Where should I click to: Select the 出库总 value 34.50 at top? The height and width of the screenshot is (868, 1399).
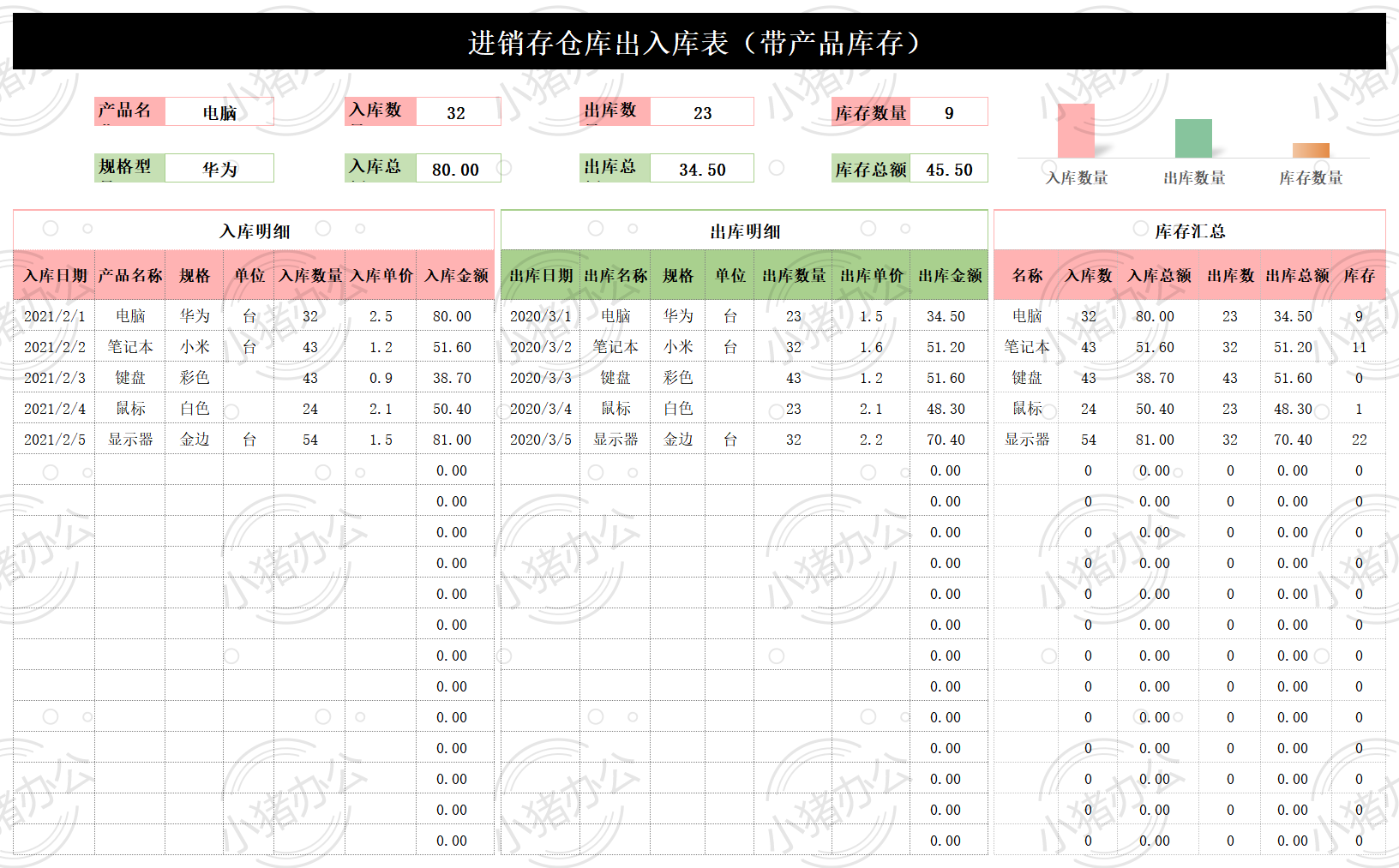click(702, 169)
